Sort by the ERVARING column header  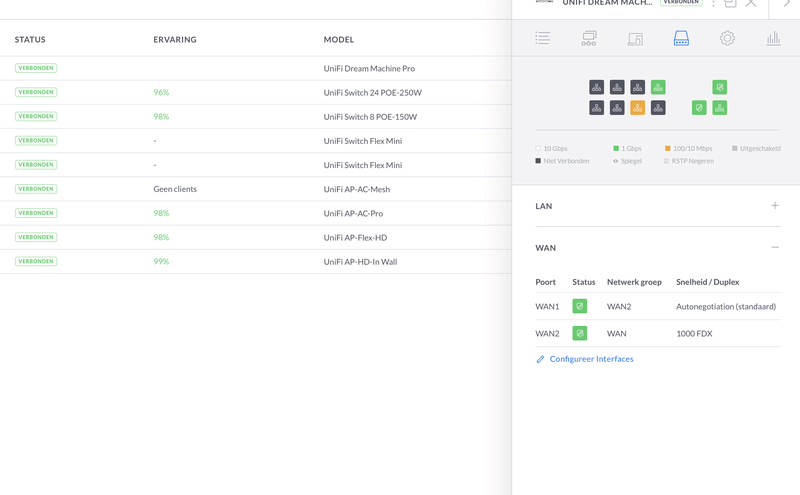click(x=175, y=39)
